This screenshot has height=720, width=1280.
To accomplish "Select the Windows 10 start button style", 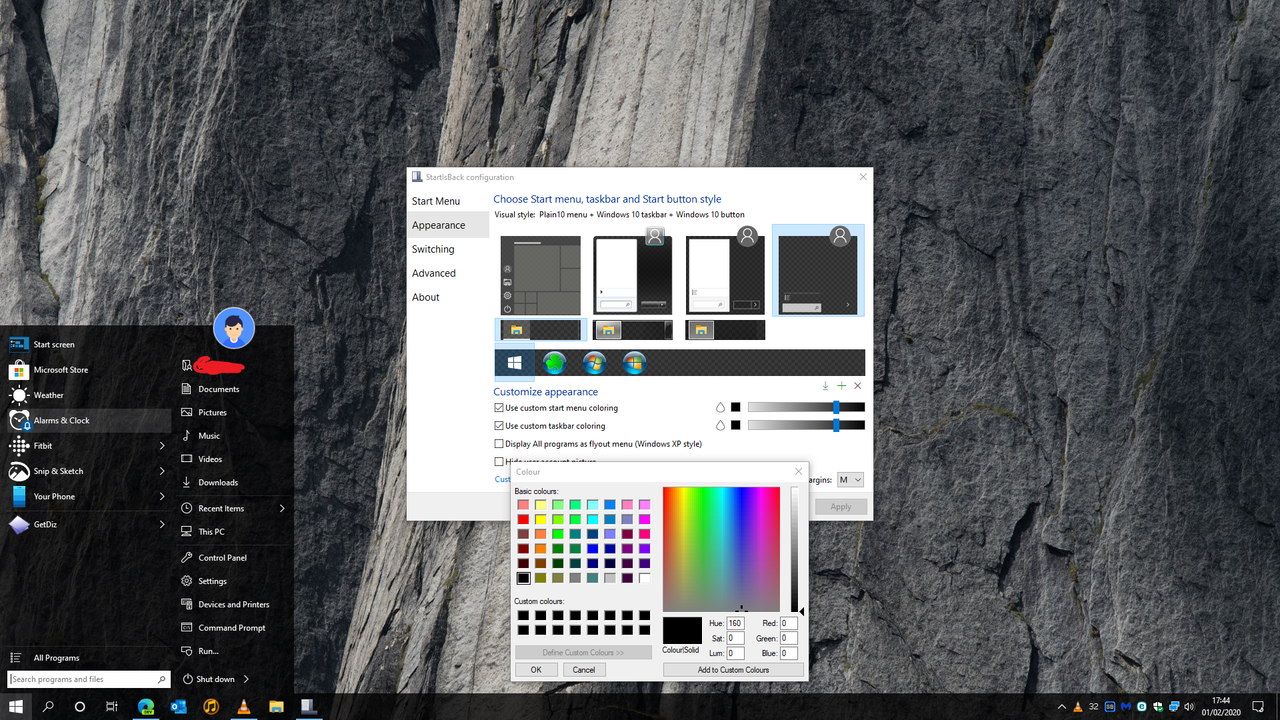I will pyautogui.click(x=515, y=362).
